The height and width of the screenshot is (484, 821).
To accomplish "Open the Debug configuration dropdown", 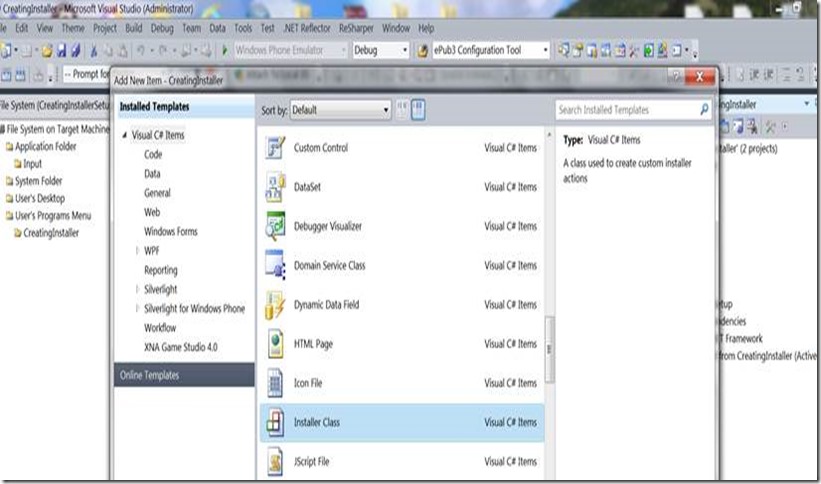I will (381, 50).
